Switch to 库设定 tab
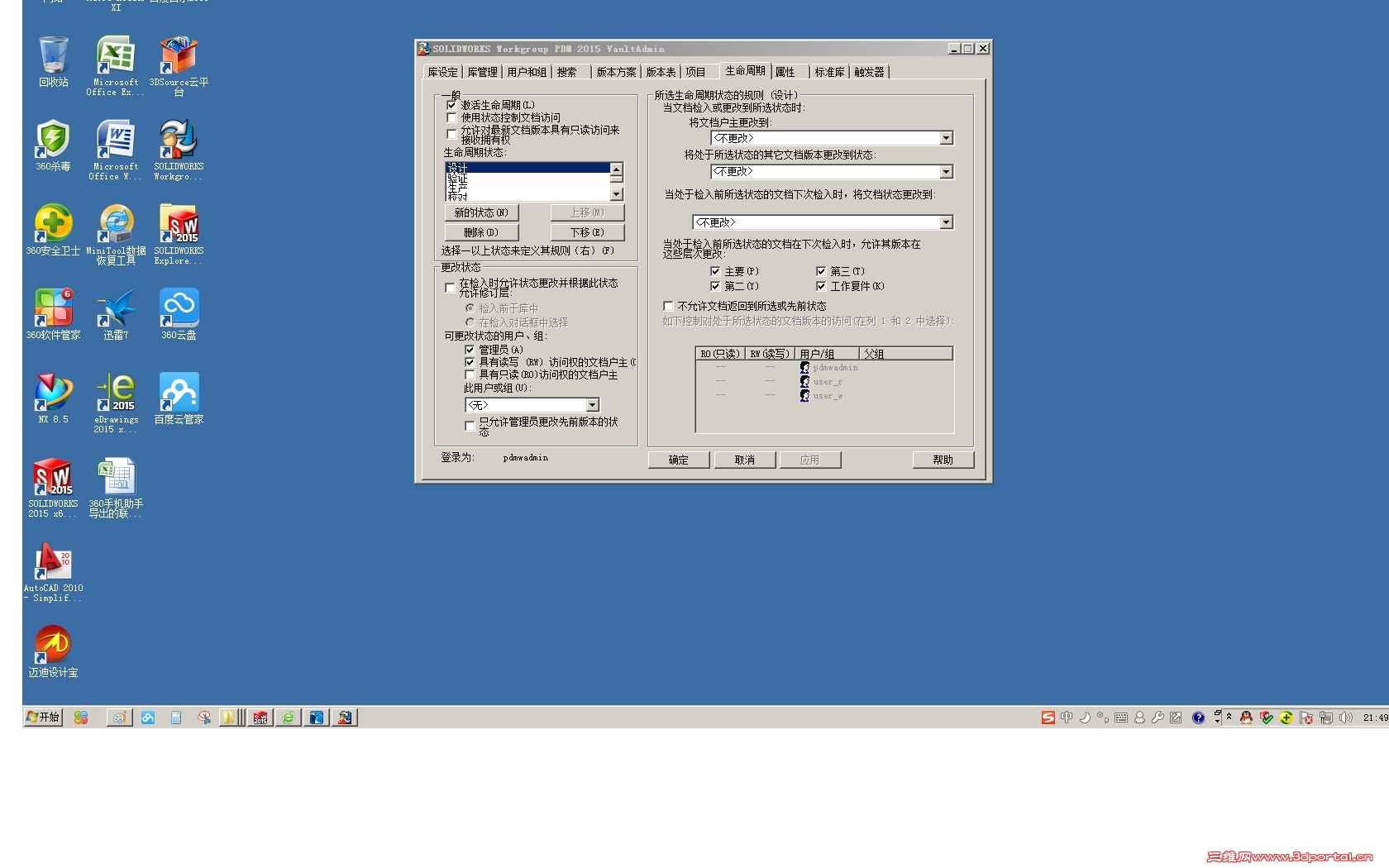 pyautogui.click(x=442, y=72)
